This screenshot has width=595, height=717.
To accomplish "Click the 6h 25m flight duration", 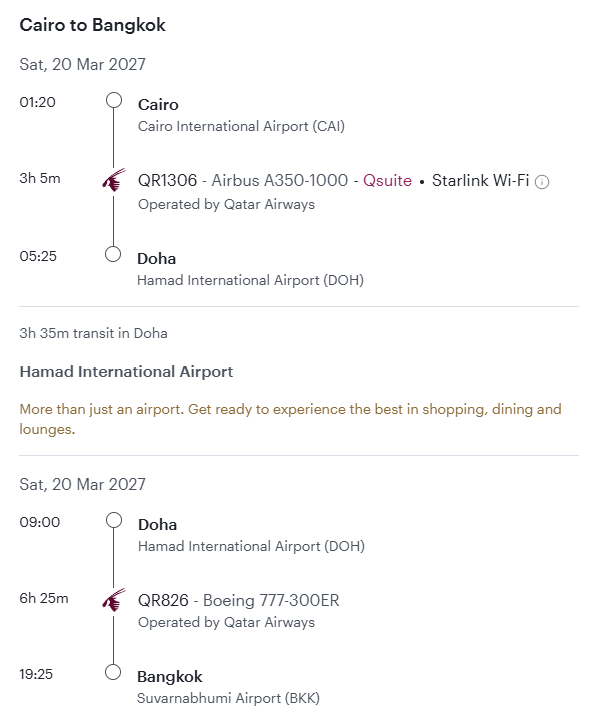I will tap(44, 598).
